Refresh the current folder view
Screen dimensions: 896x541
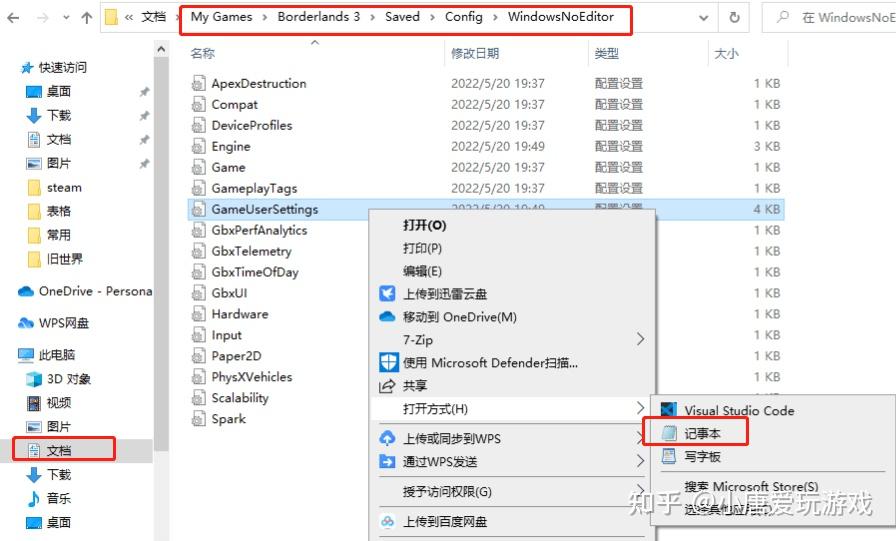pyautogui.click(x=735, y=18)
